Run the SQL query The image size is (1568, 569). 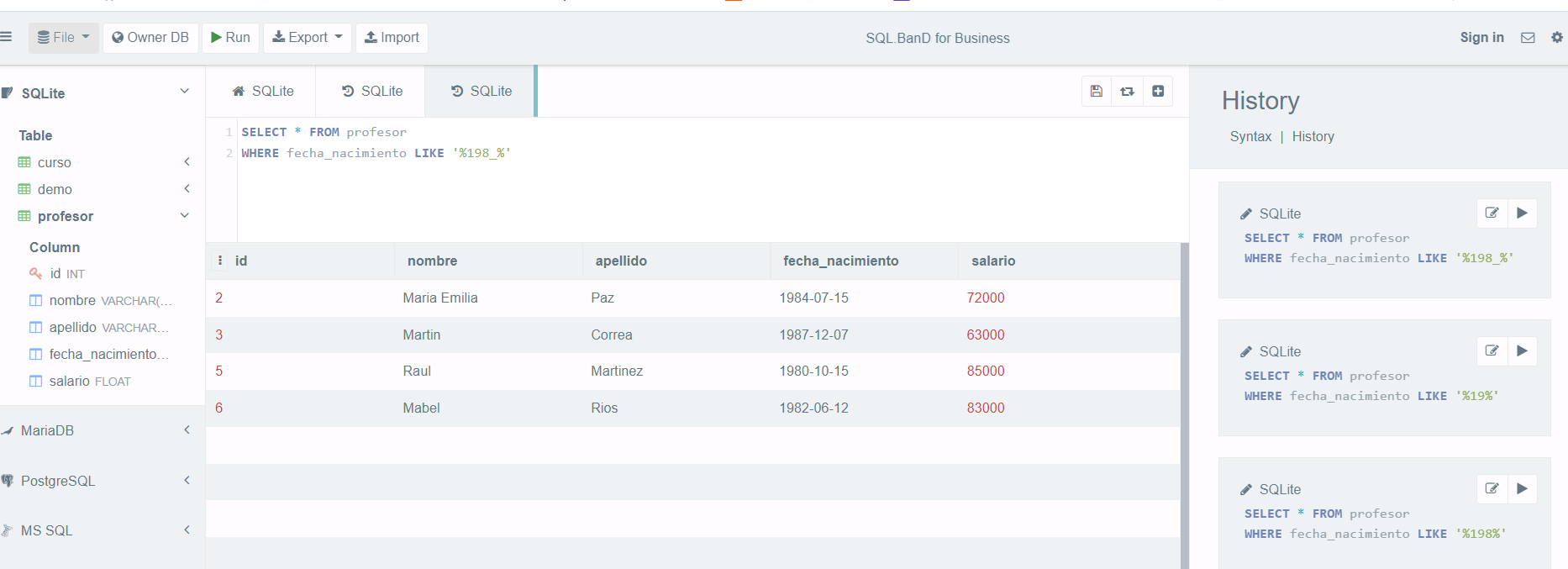click(230, 38)
